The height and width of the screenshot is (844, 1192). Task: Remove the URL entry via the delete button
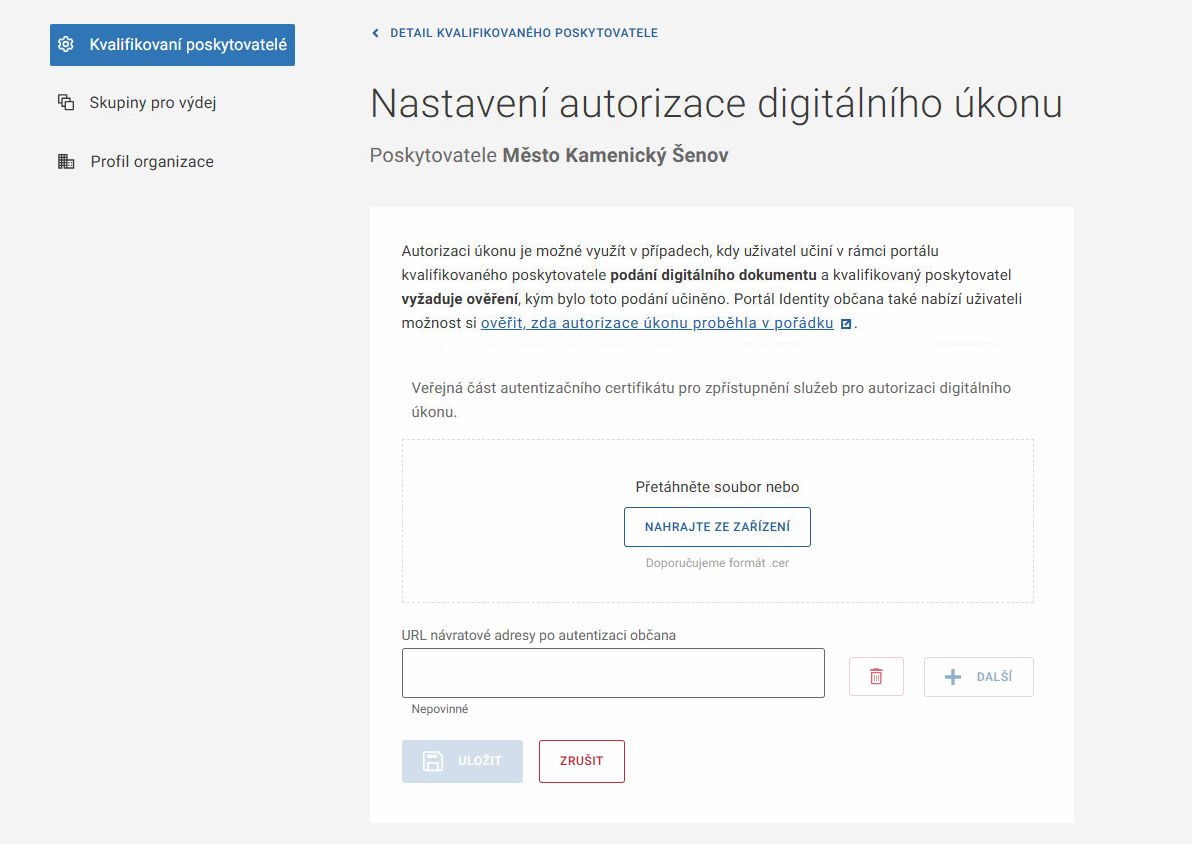tap(876, 676)
